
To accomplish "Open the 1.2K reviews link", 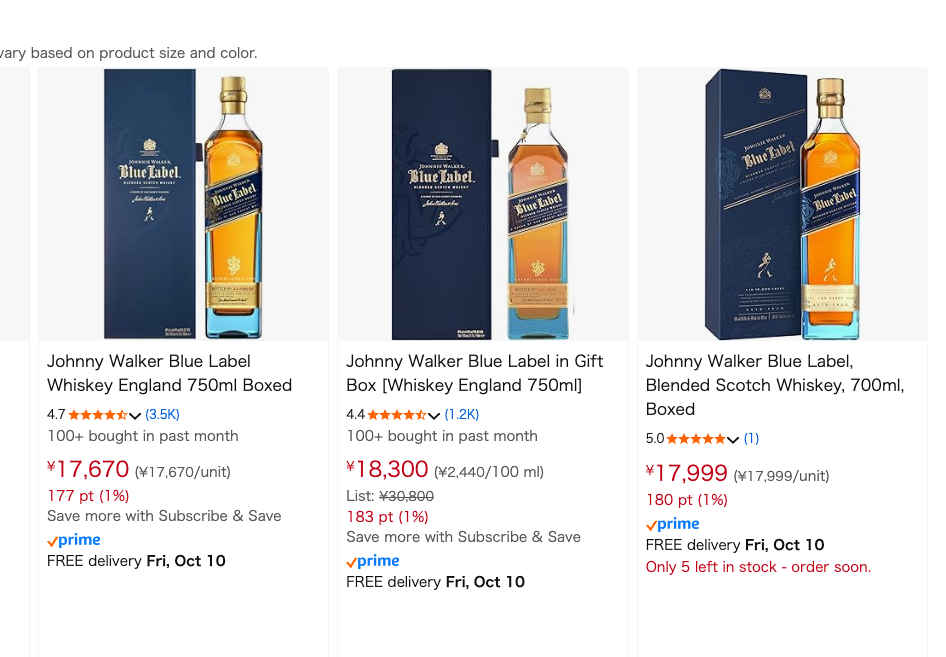I will click(462, 414).
